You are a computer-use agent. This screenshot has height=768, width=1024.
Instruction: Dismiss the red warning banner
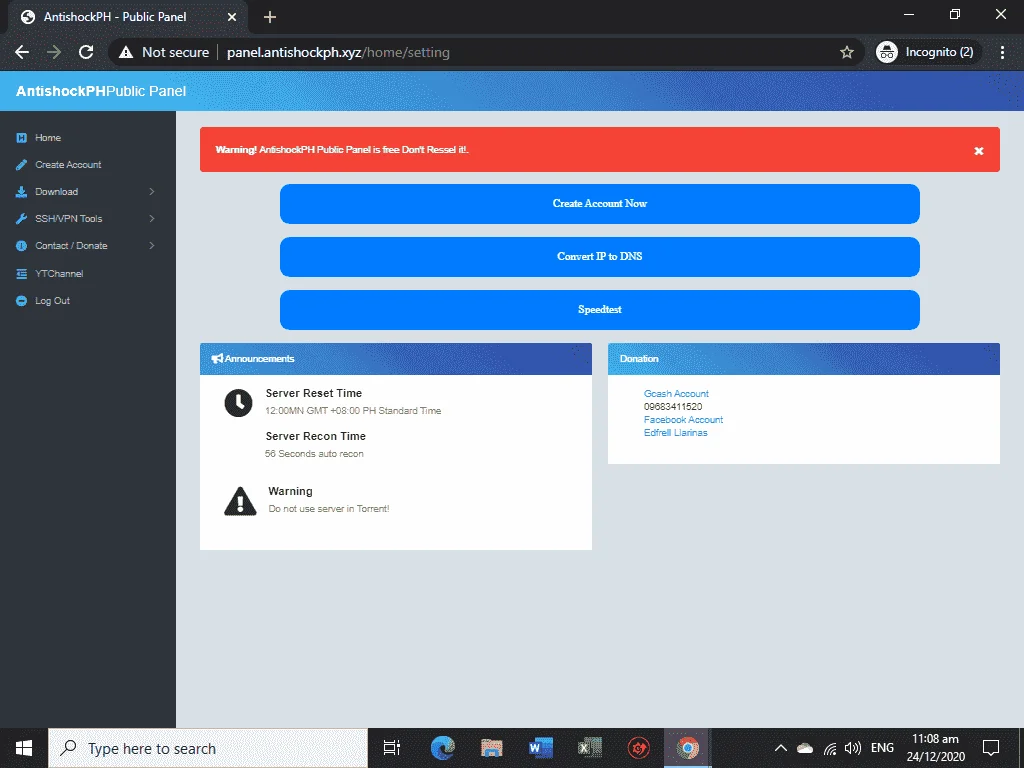978,151
